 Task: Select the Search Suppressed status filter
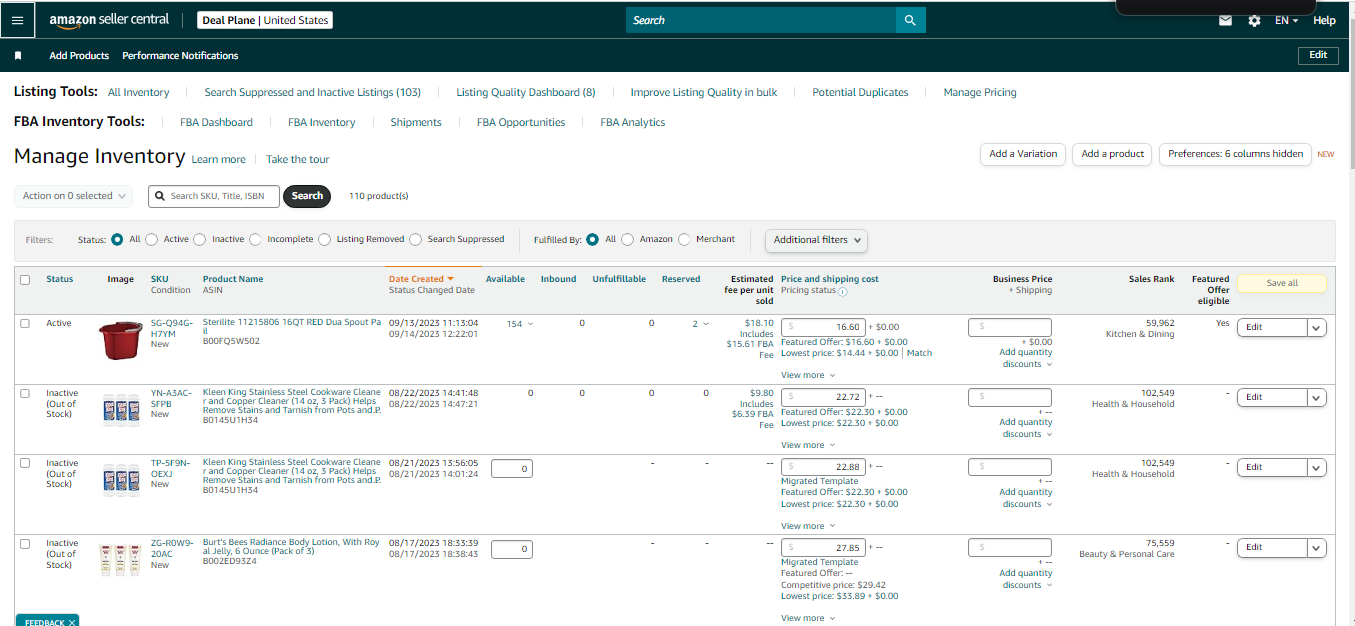pos(416,239)
